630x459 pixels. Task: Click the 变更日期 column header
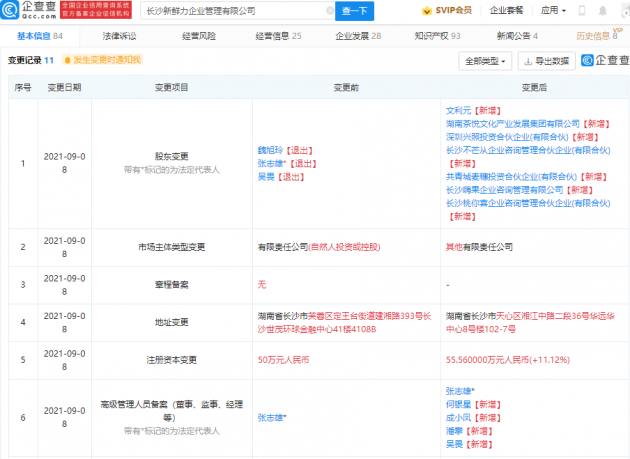pos(64,87)
